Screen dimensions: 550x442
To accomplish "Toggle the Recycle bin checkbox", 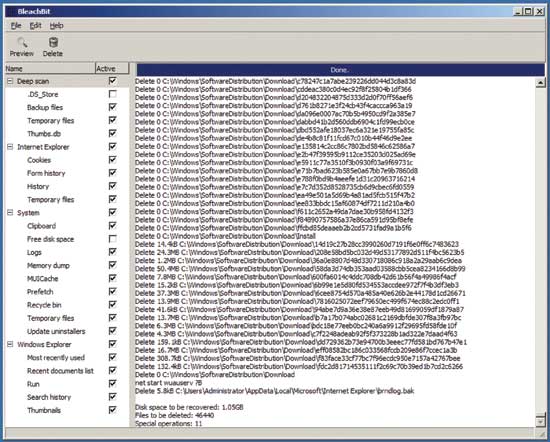I will [x=113, y=304].
